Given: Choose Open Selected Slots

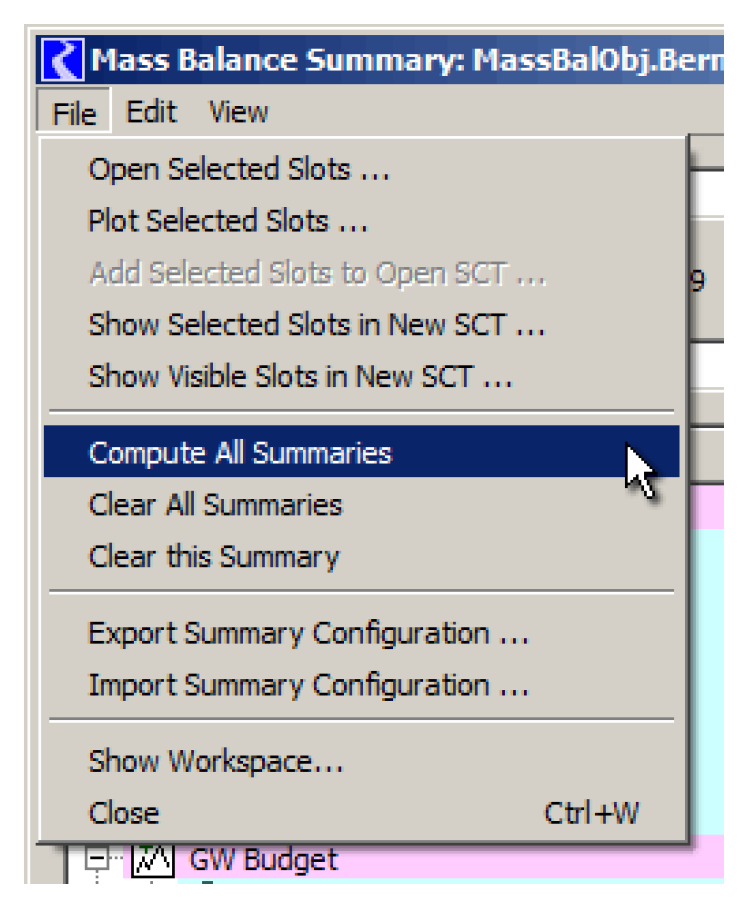Looking at the screenshot, I should pos(238,169).
